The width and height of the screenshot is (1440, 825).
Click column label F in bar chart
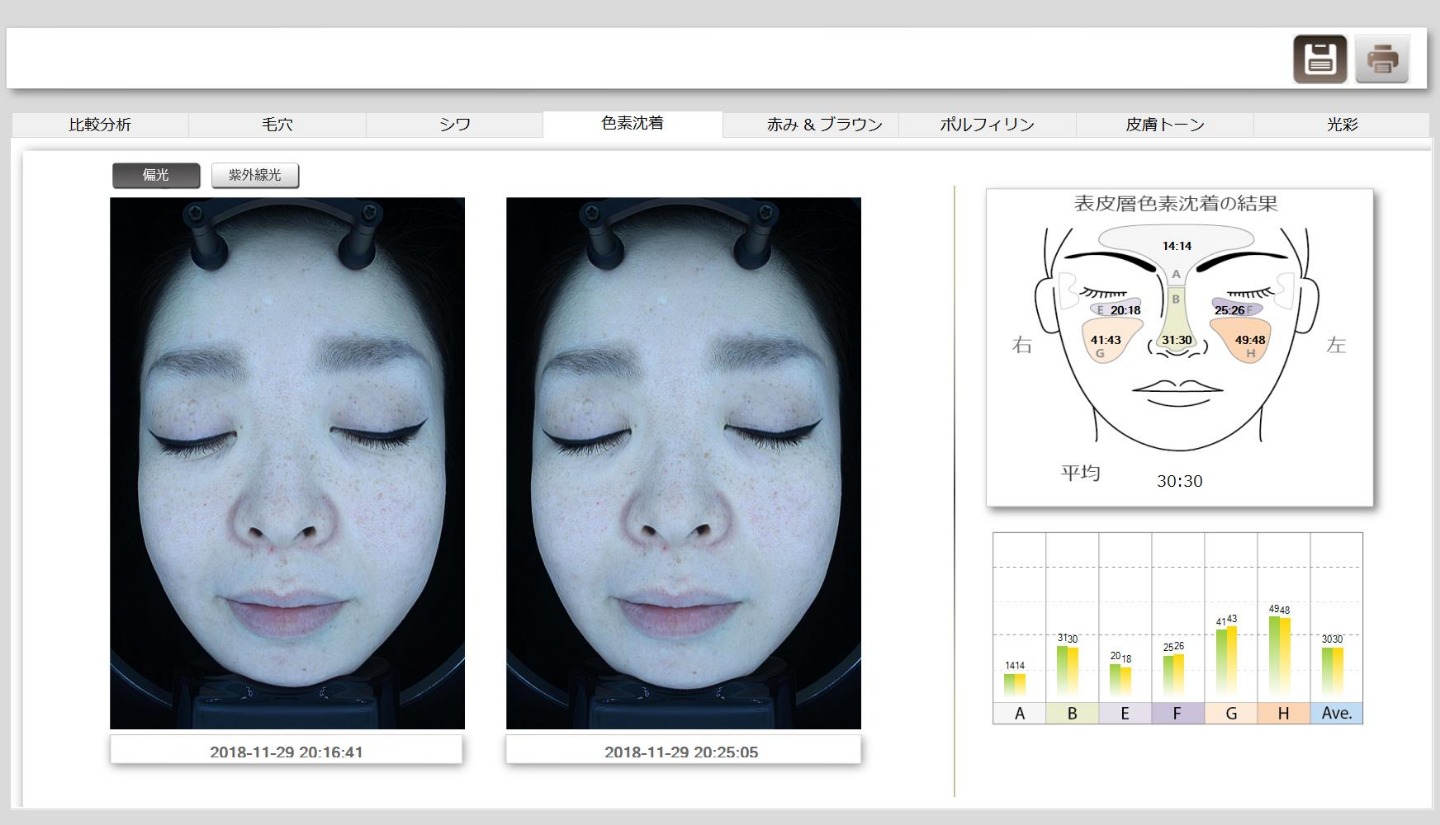(x=1178, y=713)
